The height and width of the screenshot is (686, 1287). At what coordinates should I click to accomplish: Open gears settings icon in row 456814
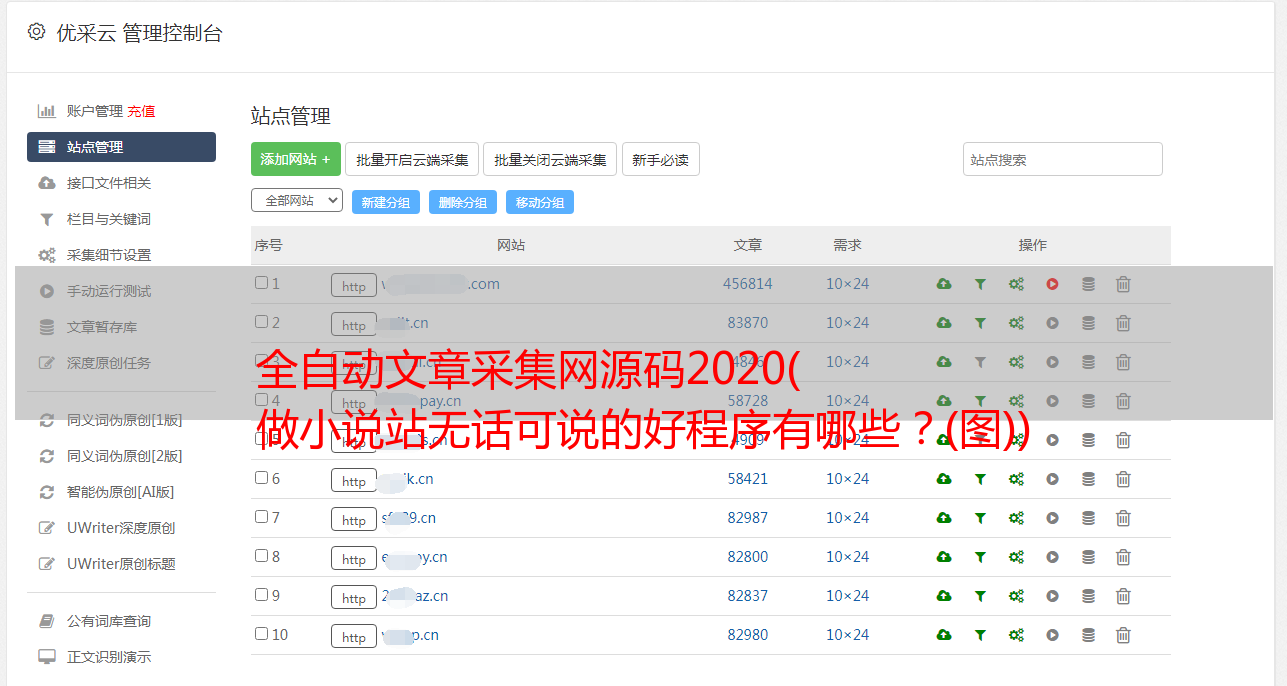(x=1016, y=284)
